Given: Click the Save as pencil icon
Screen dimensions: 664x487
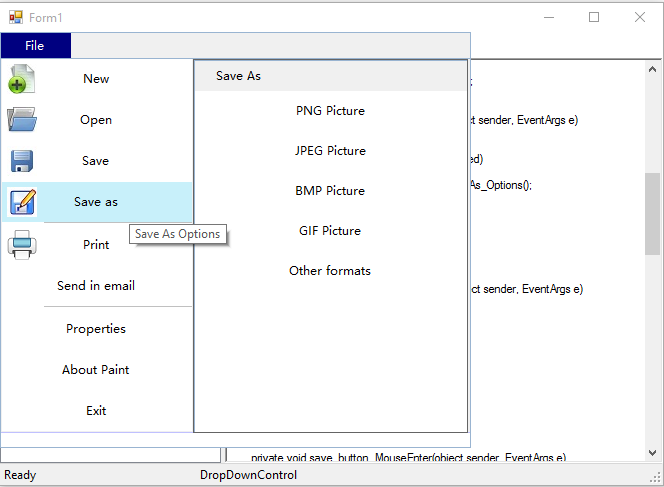Looking at the screenshot, I should tap(22, 202).
